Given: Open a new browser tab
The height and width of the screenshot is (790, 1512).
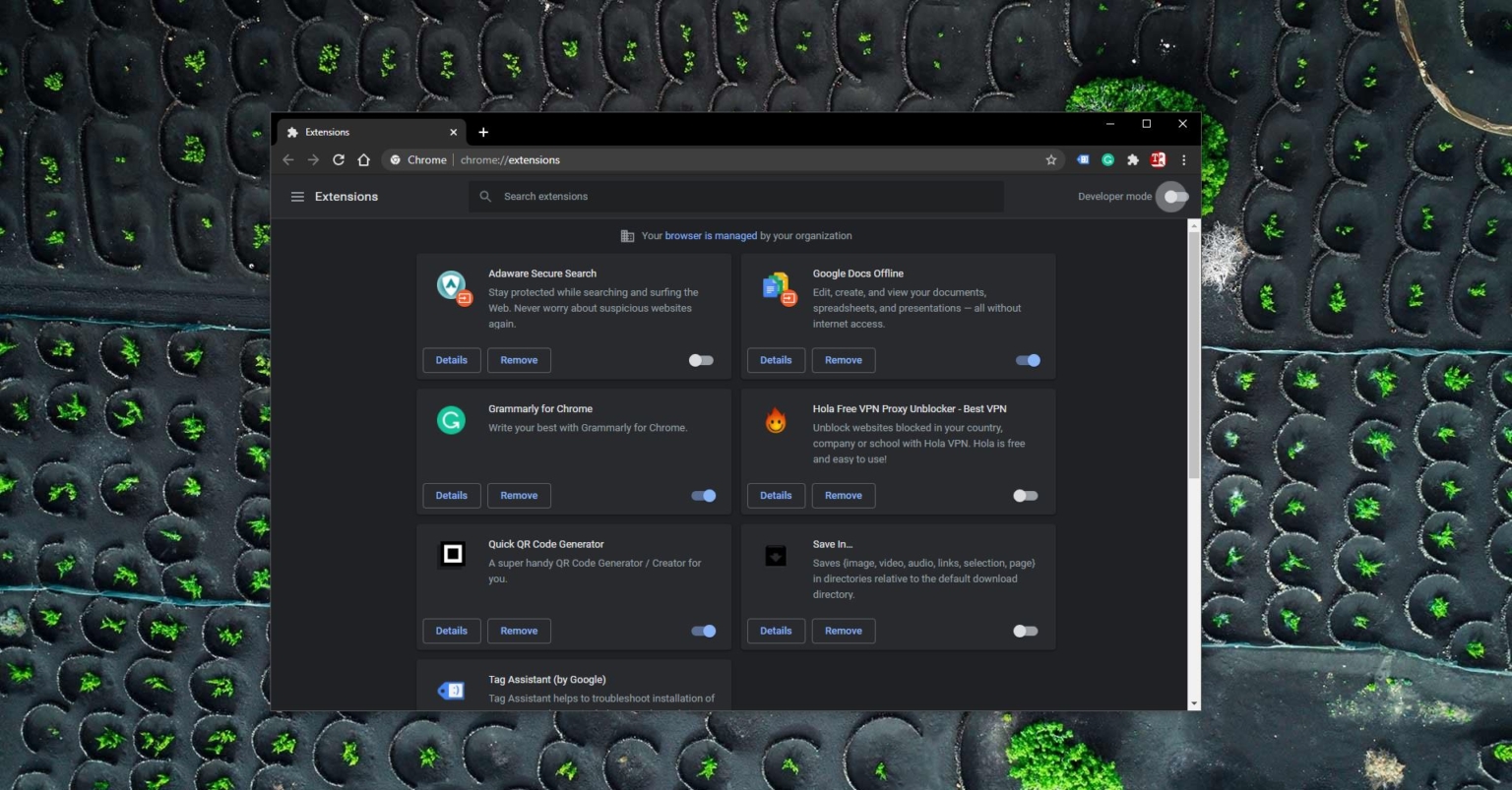Looking at the screenshot, I should (483, 131).
